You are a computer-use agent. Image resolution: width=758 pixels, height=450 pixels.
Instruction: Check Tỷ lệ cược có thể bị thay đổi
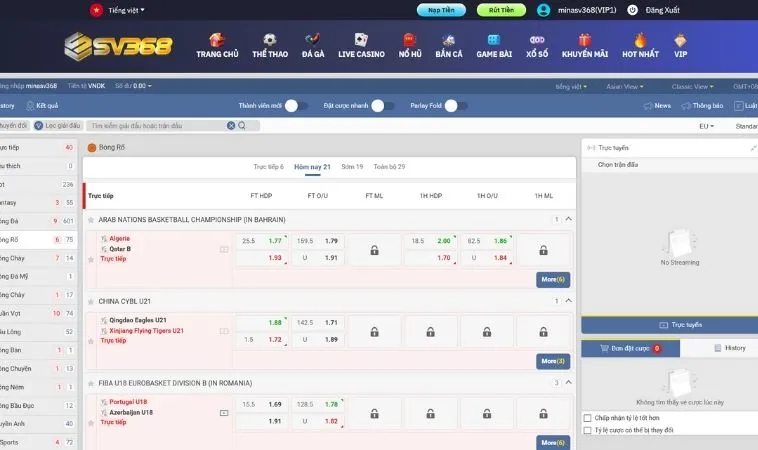(x=587, y=430)
